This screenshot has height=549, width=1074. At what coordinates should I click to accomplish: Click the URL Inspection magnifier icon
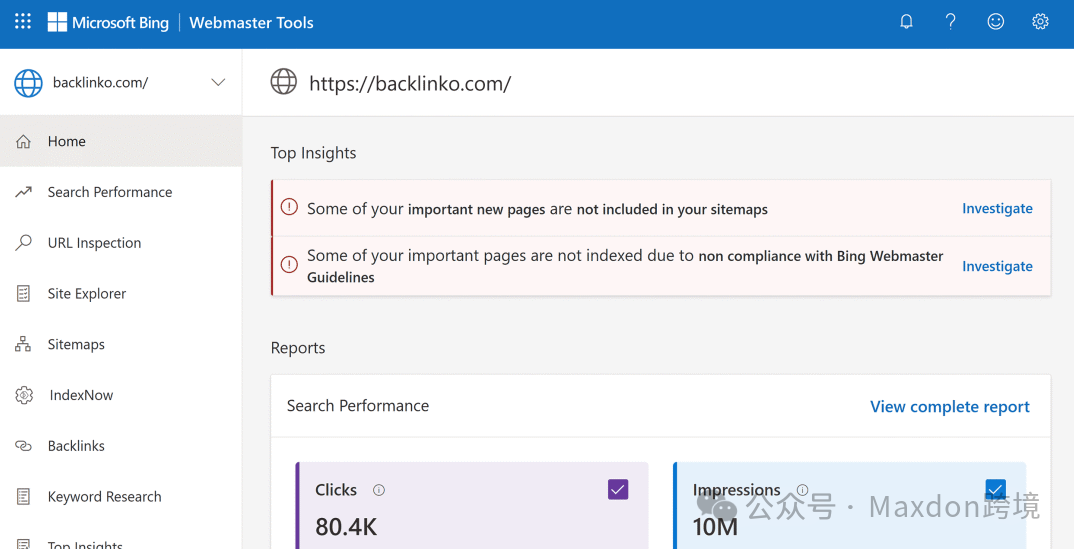point(23,243)
